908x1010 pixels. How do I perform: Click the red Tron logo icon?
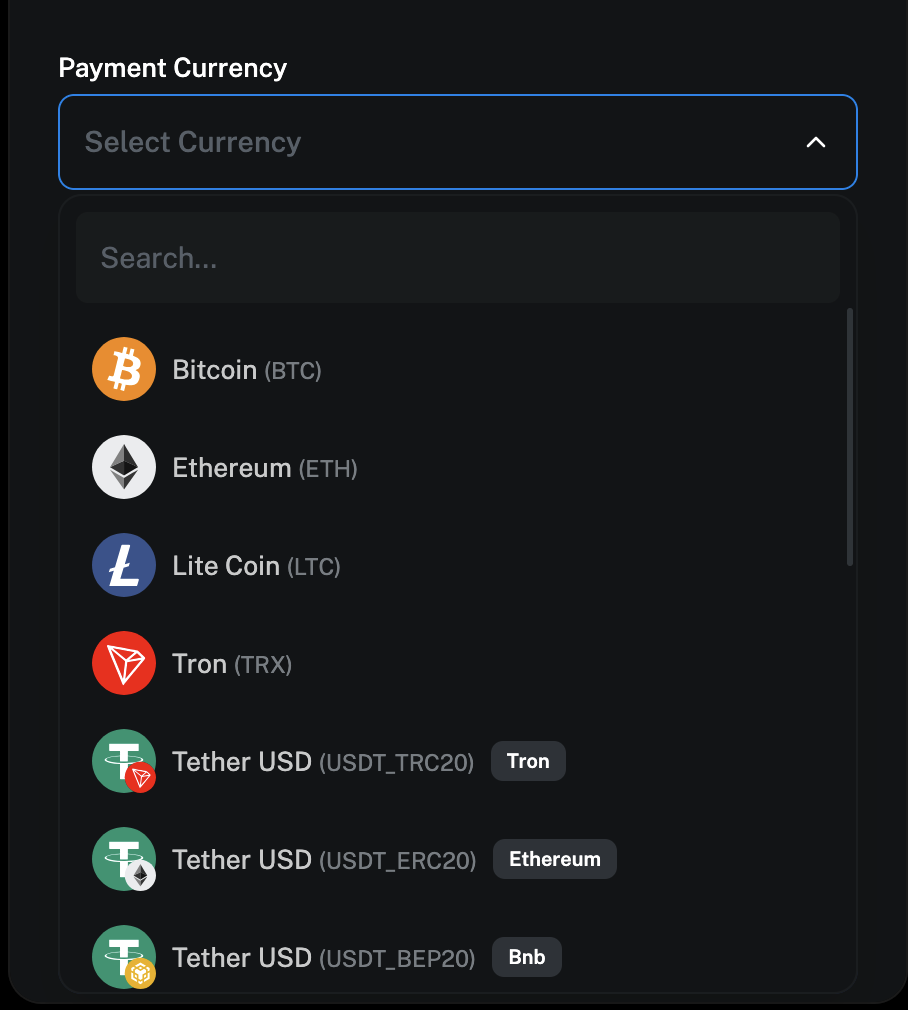(x=124, y=663)
